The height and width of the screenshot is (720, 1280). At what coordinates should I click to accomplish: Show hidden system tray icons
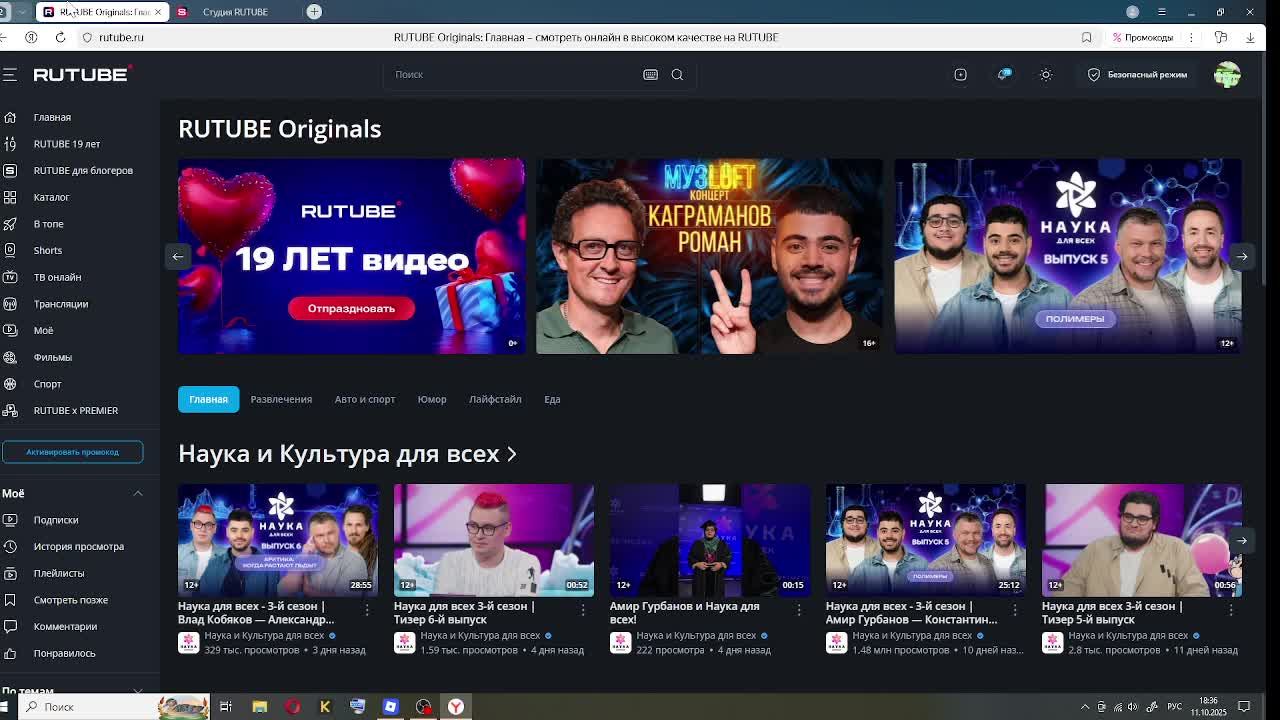point(1085,707)
